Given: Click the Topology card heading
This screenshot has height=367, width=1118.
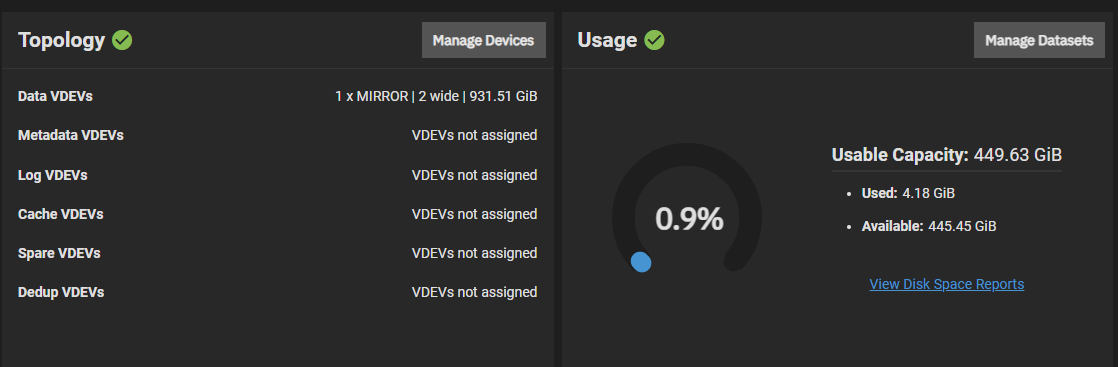Looking at the screenshot, I should click(x=61, y=40).
